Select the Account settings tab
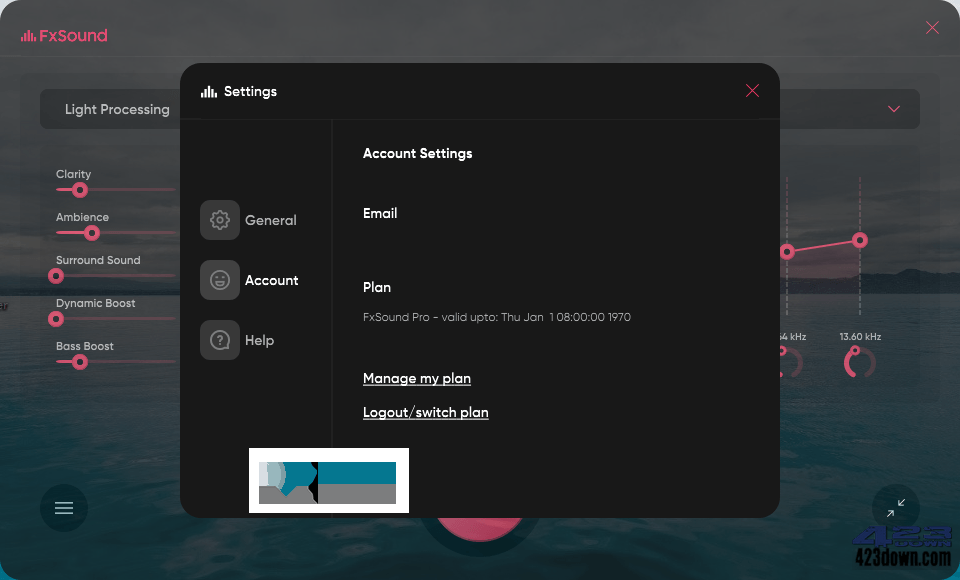The image size is (960, 580). 250,280
